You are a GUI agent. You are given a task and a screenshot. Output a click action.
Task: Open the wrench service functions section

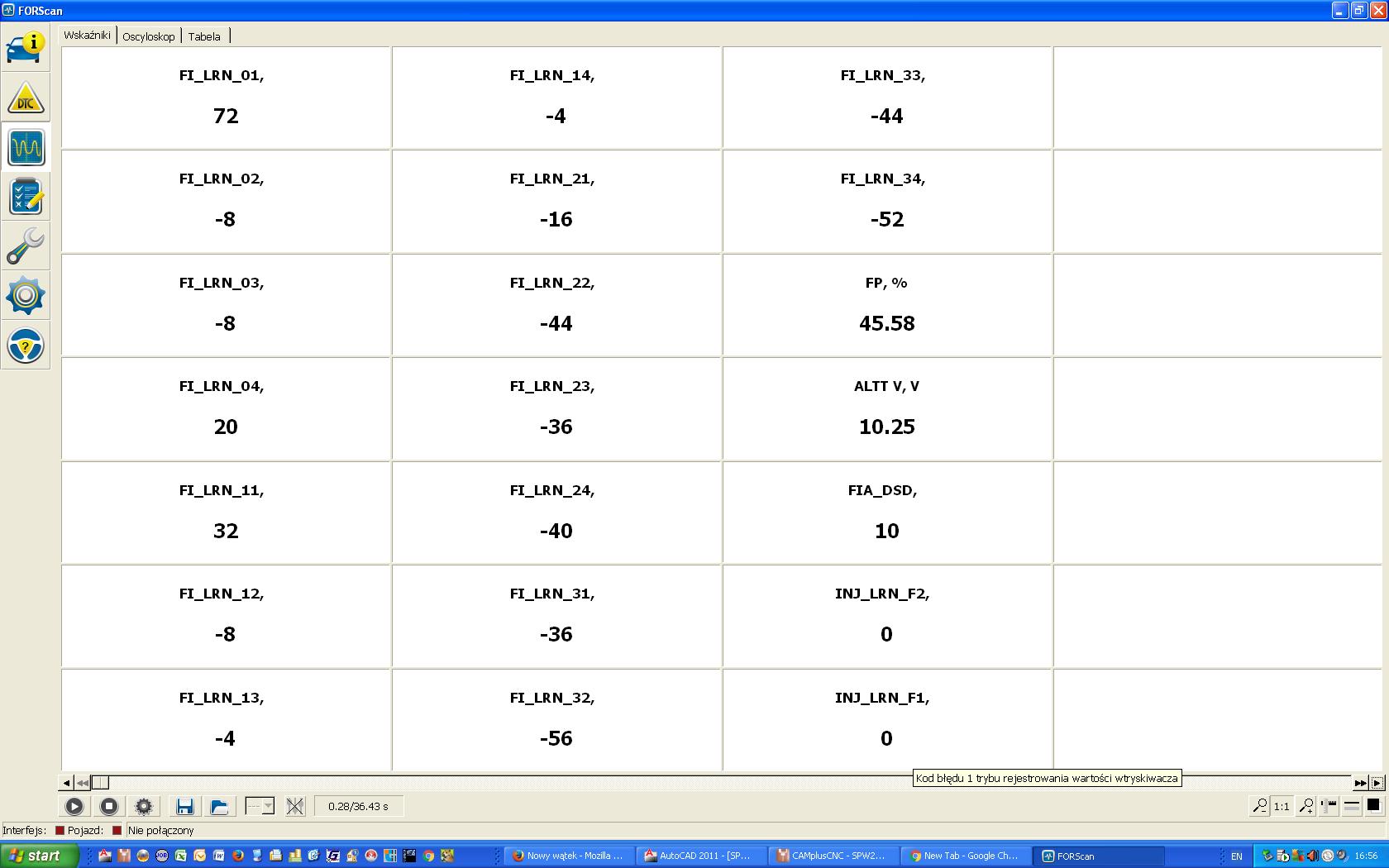tap(26, 246)
